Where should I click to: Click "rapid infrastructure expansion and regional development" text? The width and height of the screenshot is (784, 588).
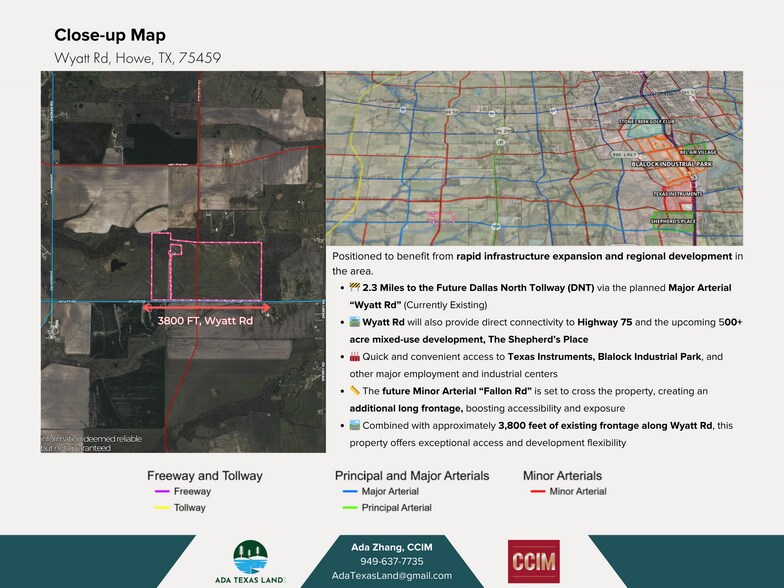(x=594, y=256)
